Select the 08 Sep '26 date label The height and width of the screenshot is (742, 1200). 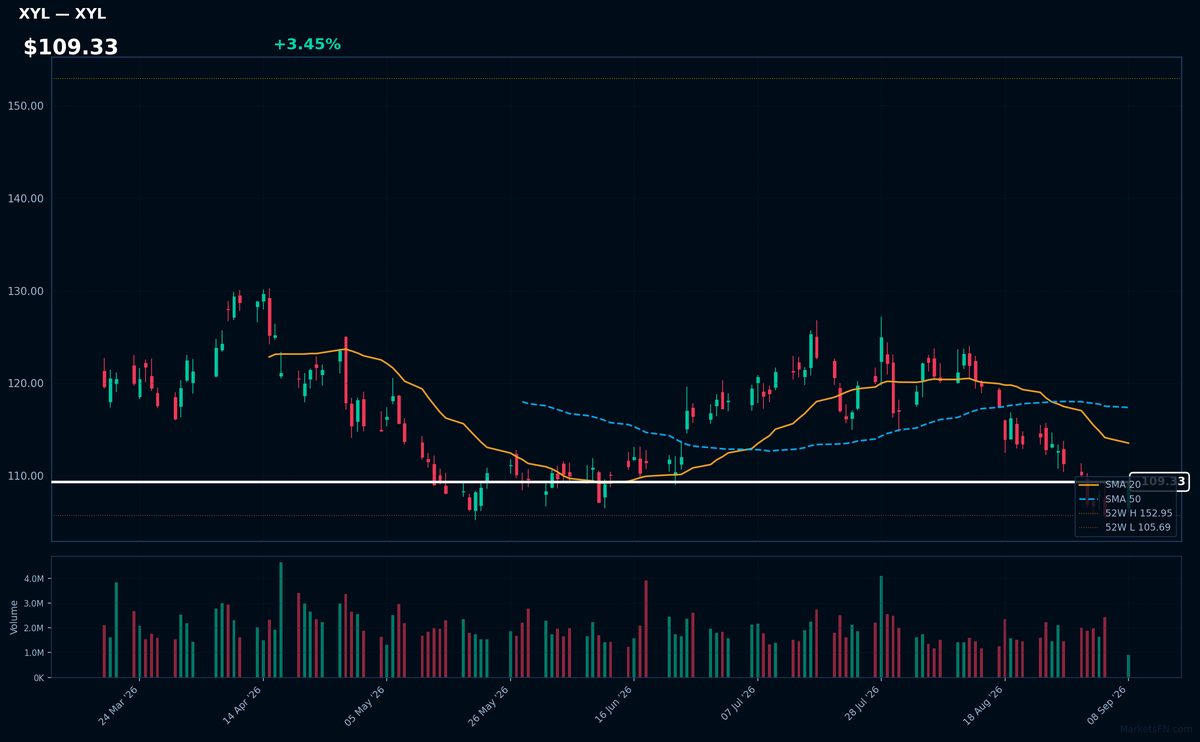[x=1108, y=705]
